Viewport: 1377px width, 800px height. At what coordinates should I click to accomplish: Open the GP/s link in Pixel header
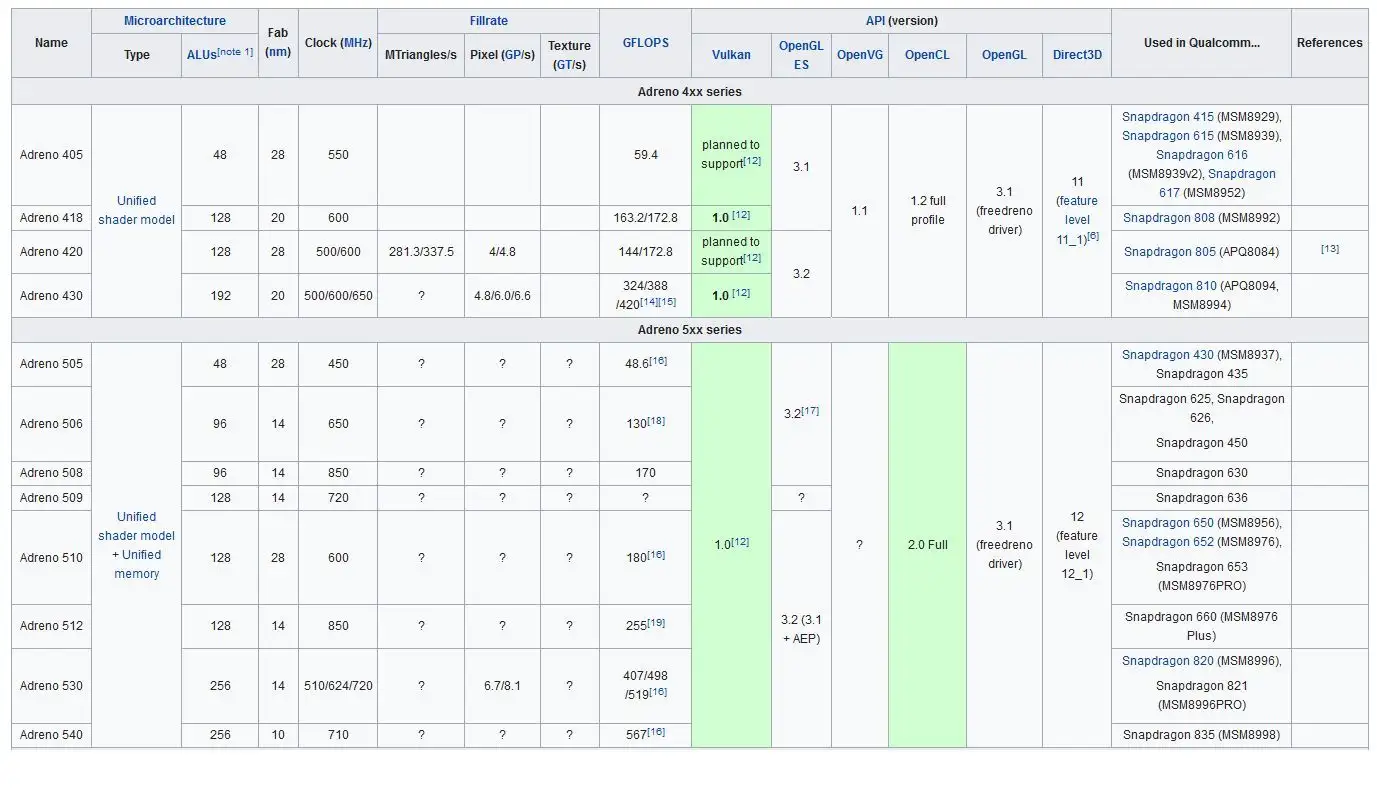pyautogui.click(x=518, y=55)
